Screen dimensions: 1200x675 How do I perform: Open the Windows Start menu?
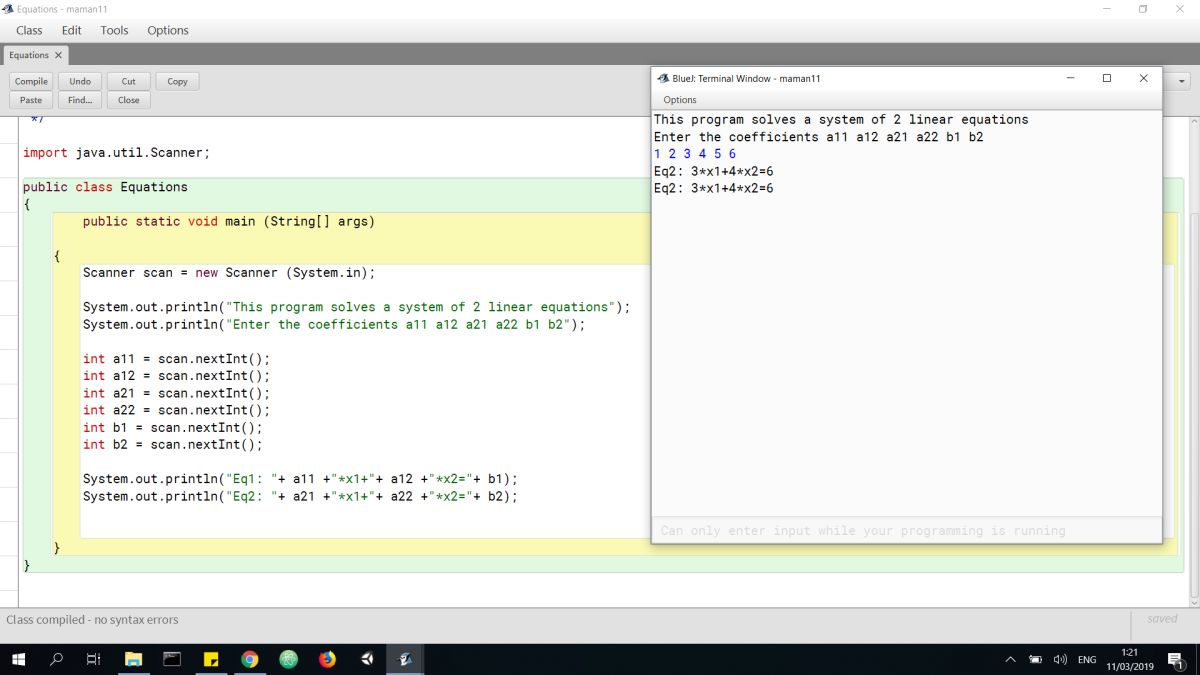pyautogui.click(x=19, y=660)
